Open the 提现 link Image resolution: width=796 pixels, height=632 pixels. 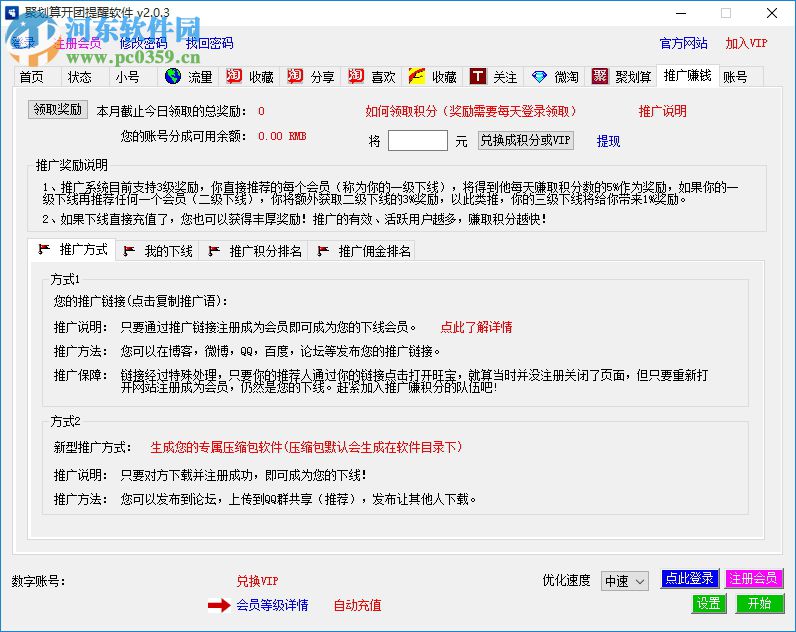pos(608,141)
